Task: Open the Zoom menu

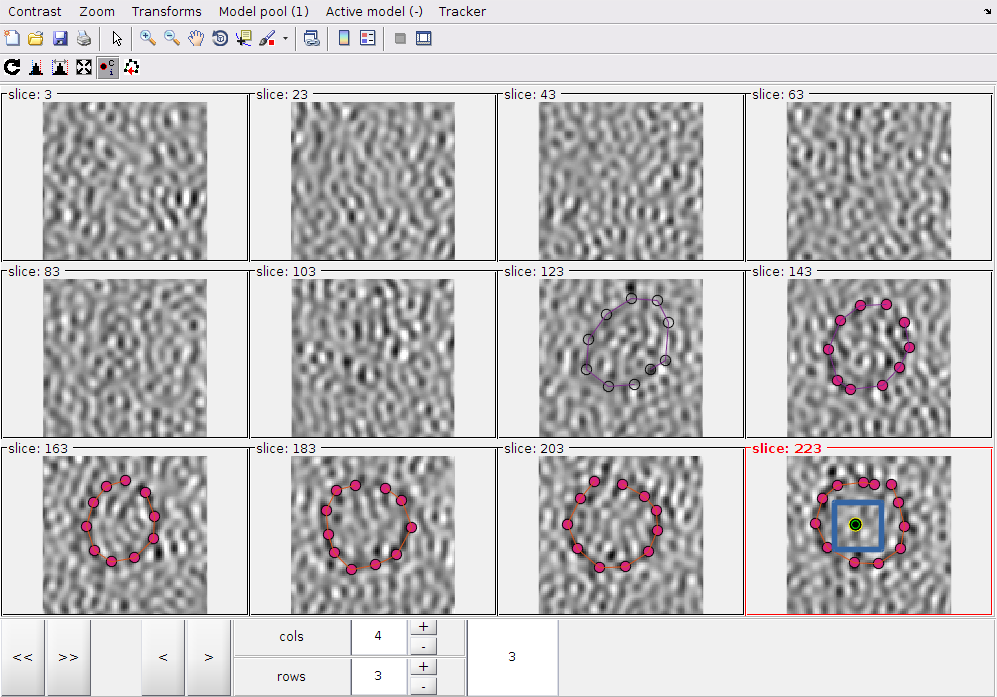Action: (x=97, y=11)
